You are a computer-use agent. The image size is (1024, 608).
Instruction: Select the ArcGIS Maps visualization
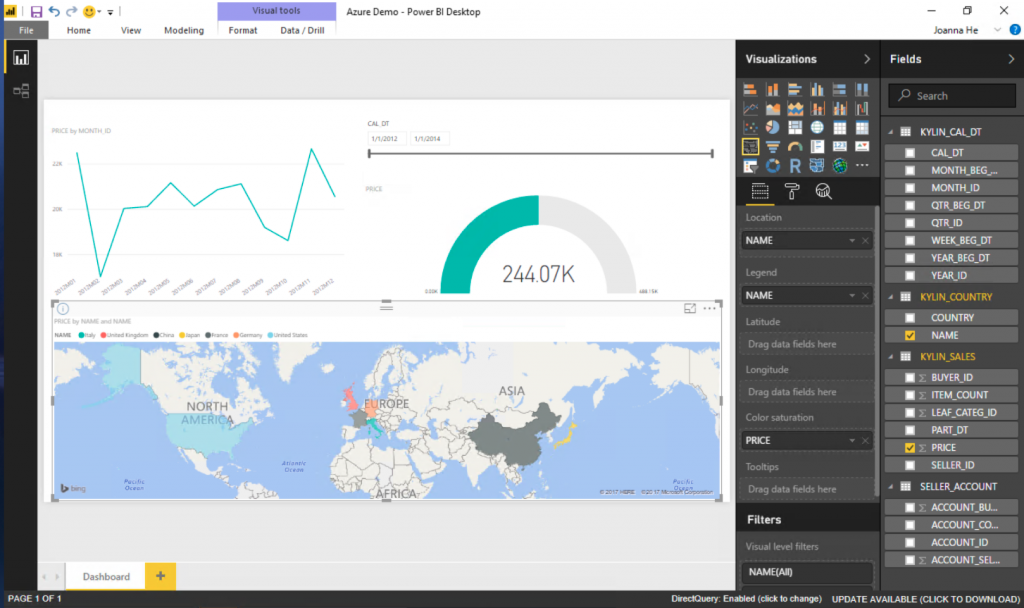tap(840, 166)
